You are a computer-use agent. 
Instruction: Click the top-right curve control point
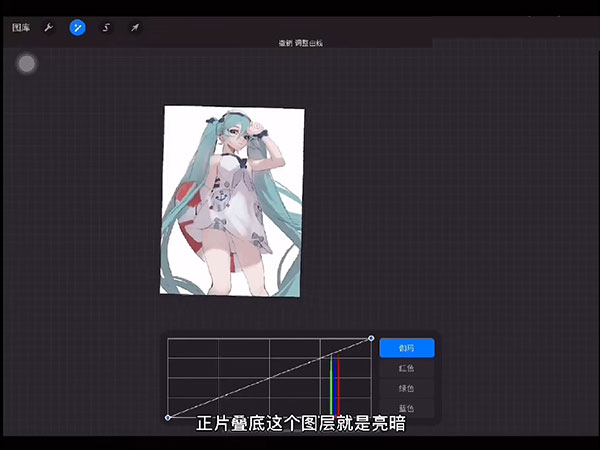[371, 338]
